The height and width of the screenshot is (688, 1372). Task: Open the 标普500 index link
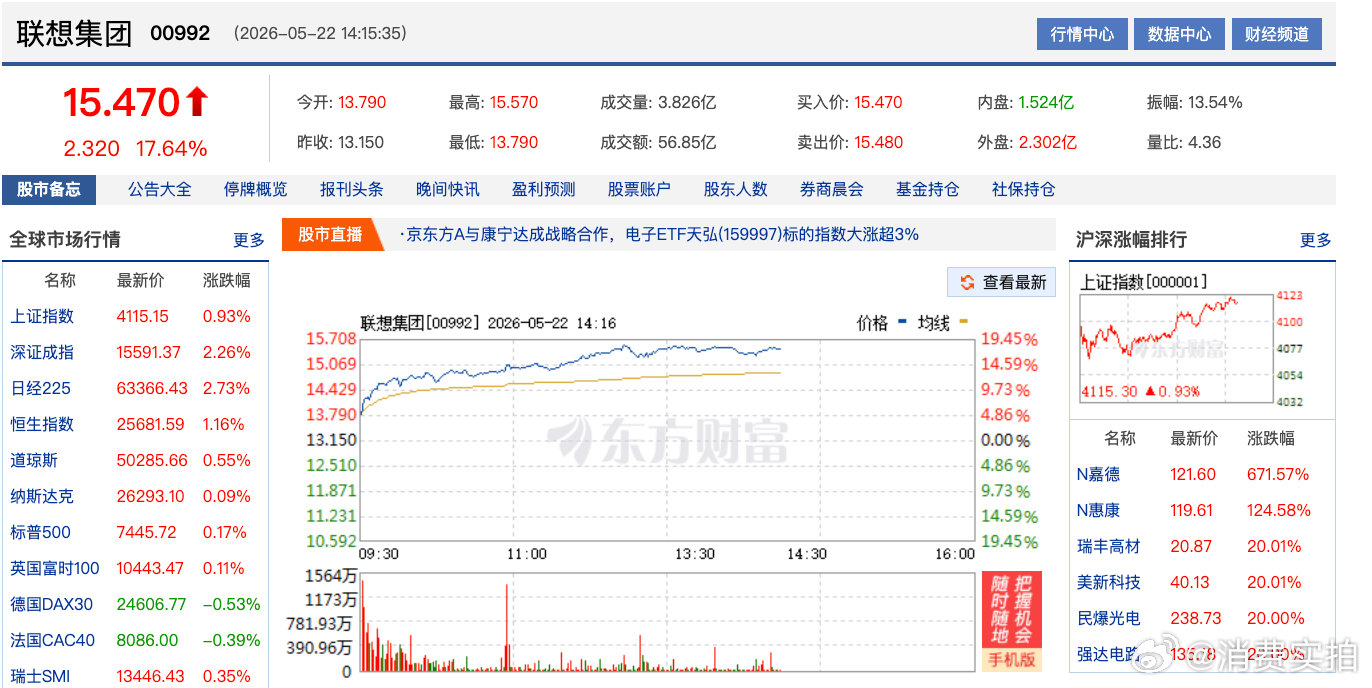pos(40,532)
